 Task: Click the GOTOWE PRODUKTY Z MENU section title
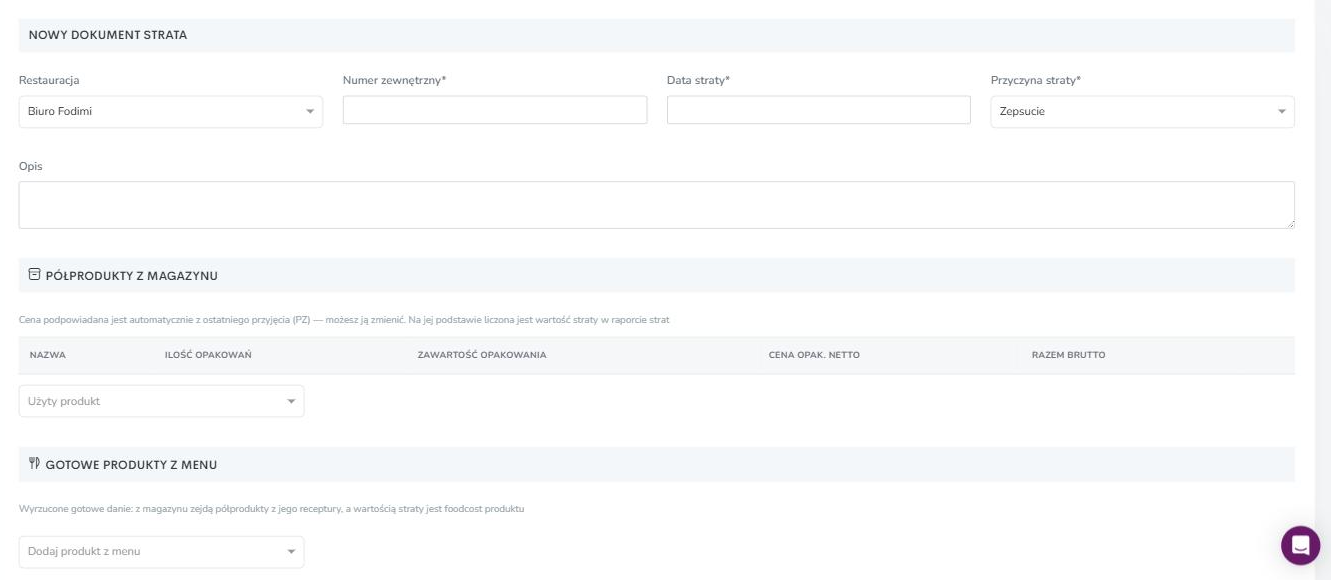point(131,465)
